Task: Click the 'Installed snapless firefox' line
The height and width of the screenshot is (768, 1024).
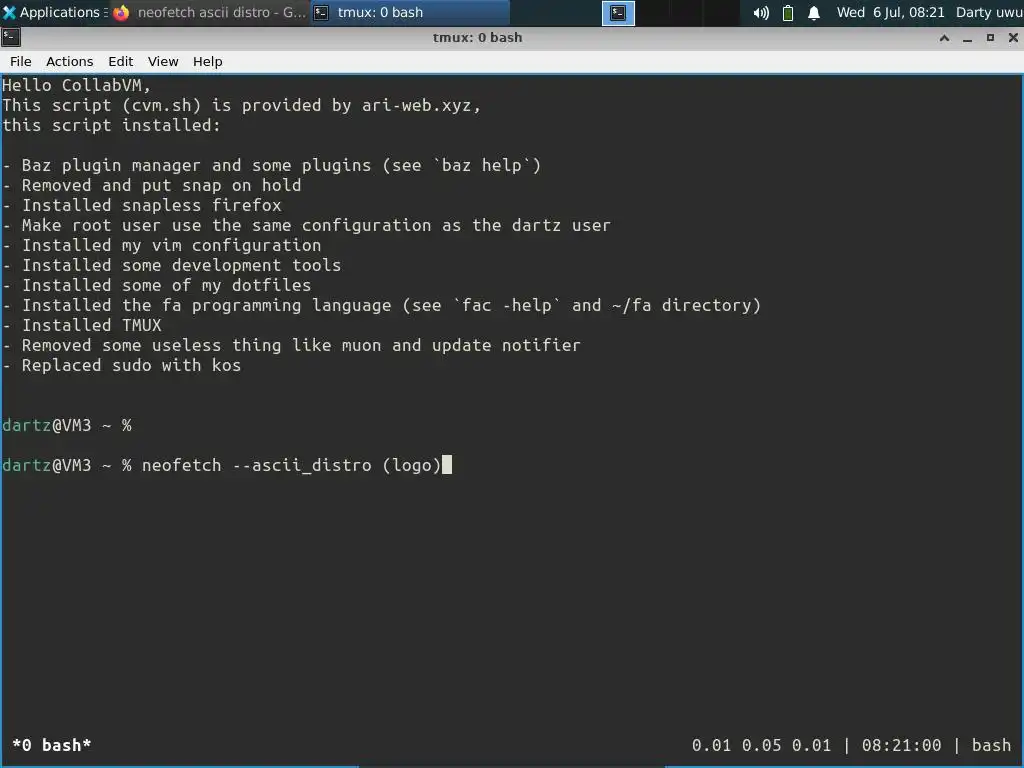Action: pos(142,205)
